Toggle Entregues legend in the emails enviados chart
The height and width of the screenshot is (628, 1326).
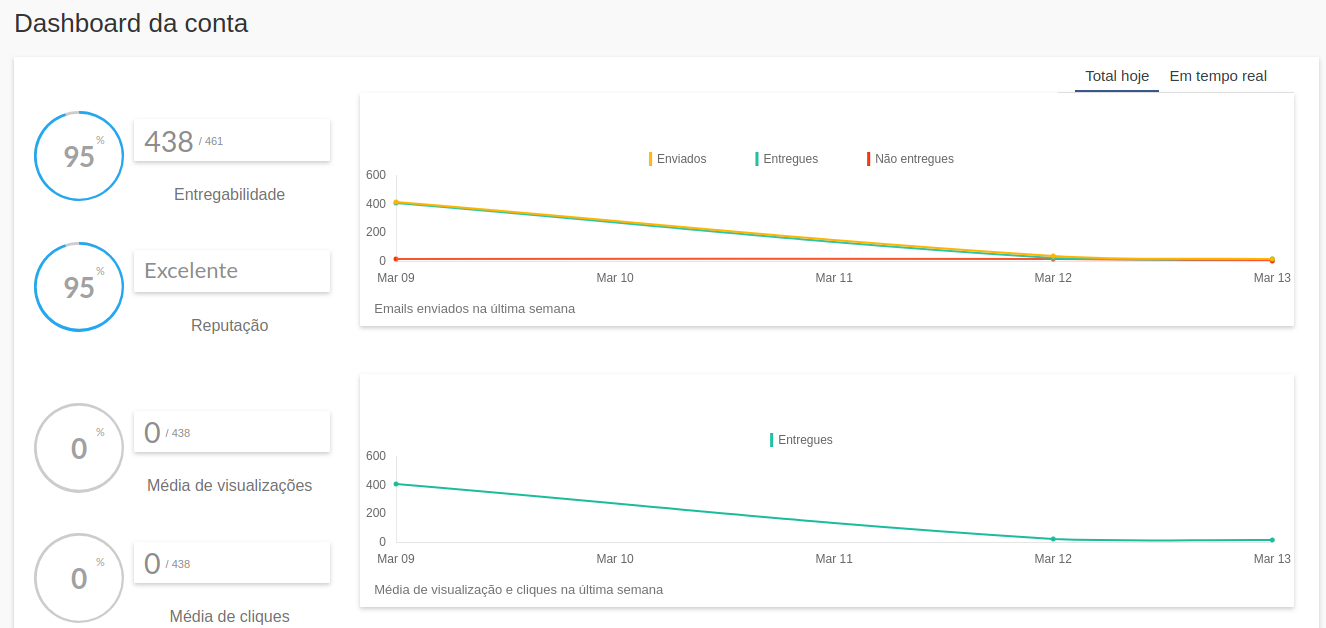click(789, 159)
